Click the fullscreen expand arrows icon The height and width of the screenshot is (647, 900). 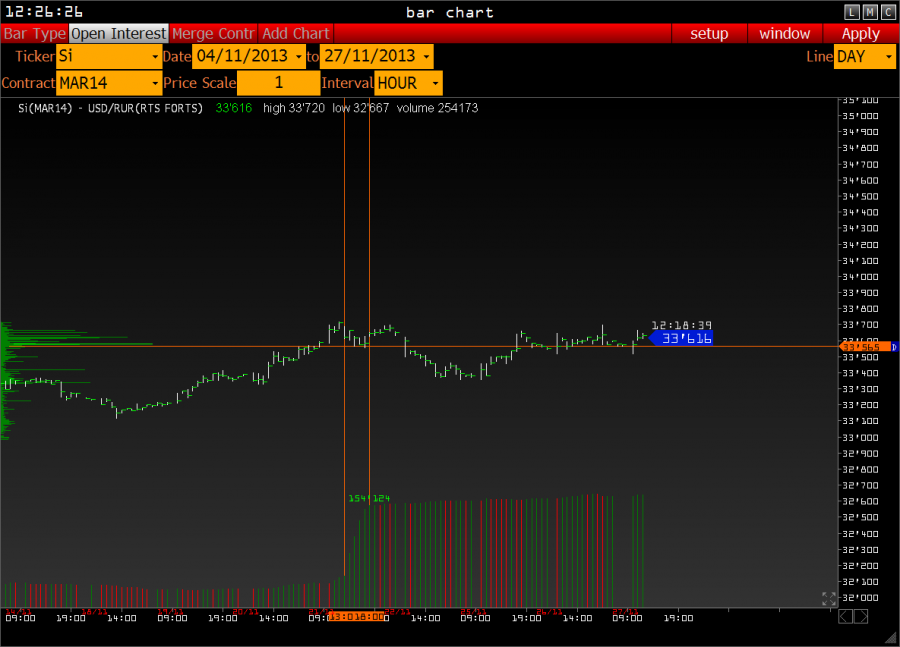pos(828,599)
